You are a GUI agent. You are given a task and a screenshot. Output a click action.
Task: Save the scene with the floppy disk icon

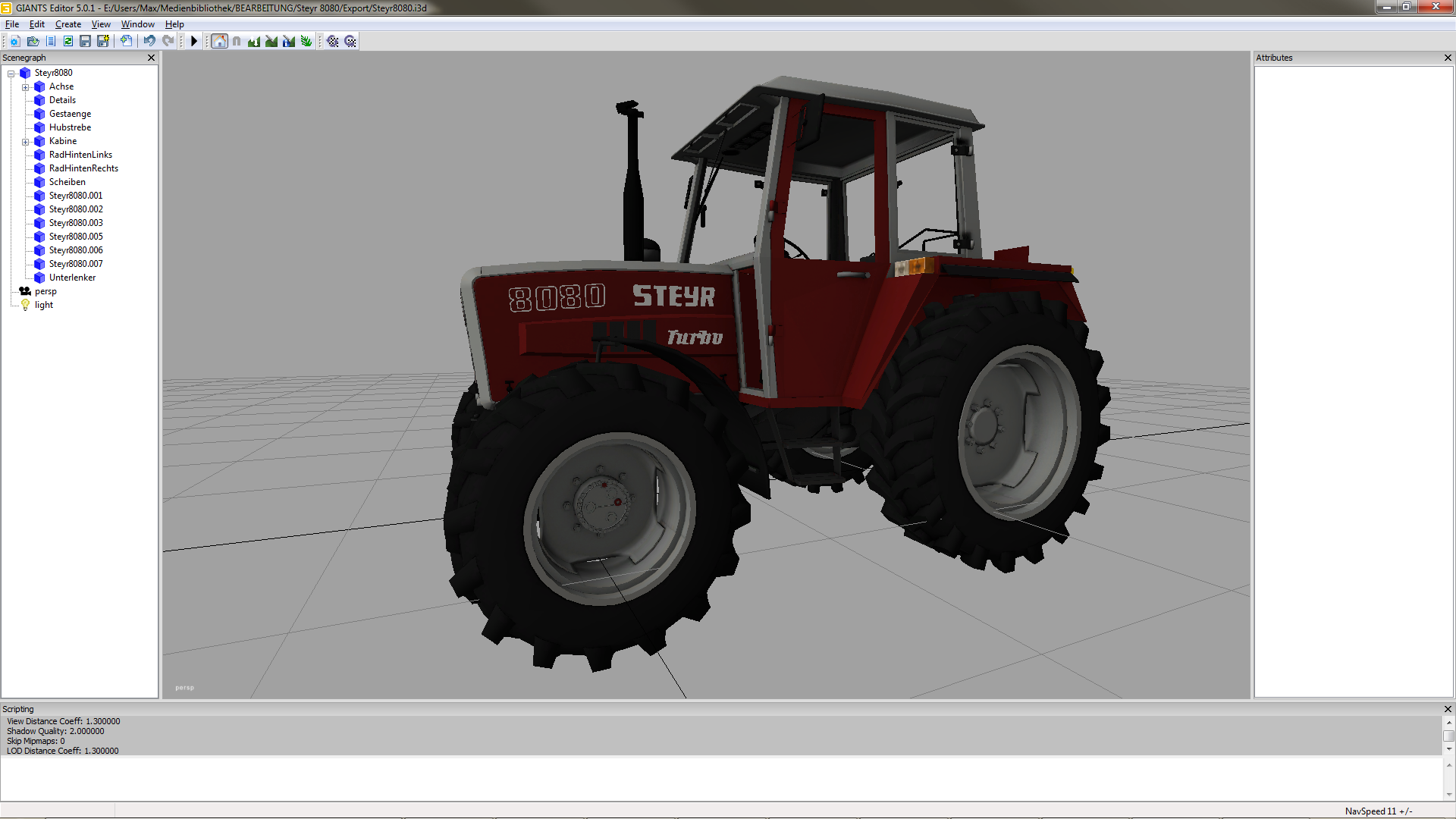(x=86, y=41)
